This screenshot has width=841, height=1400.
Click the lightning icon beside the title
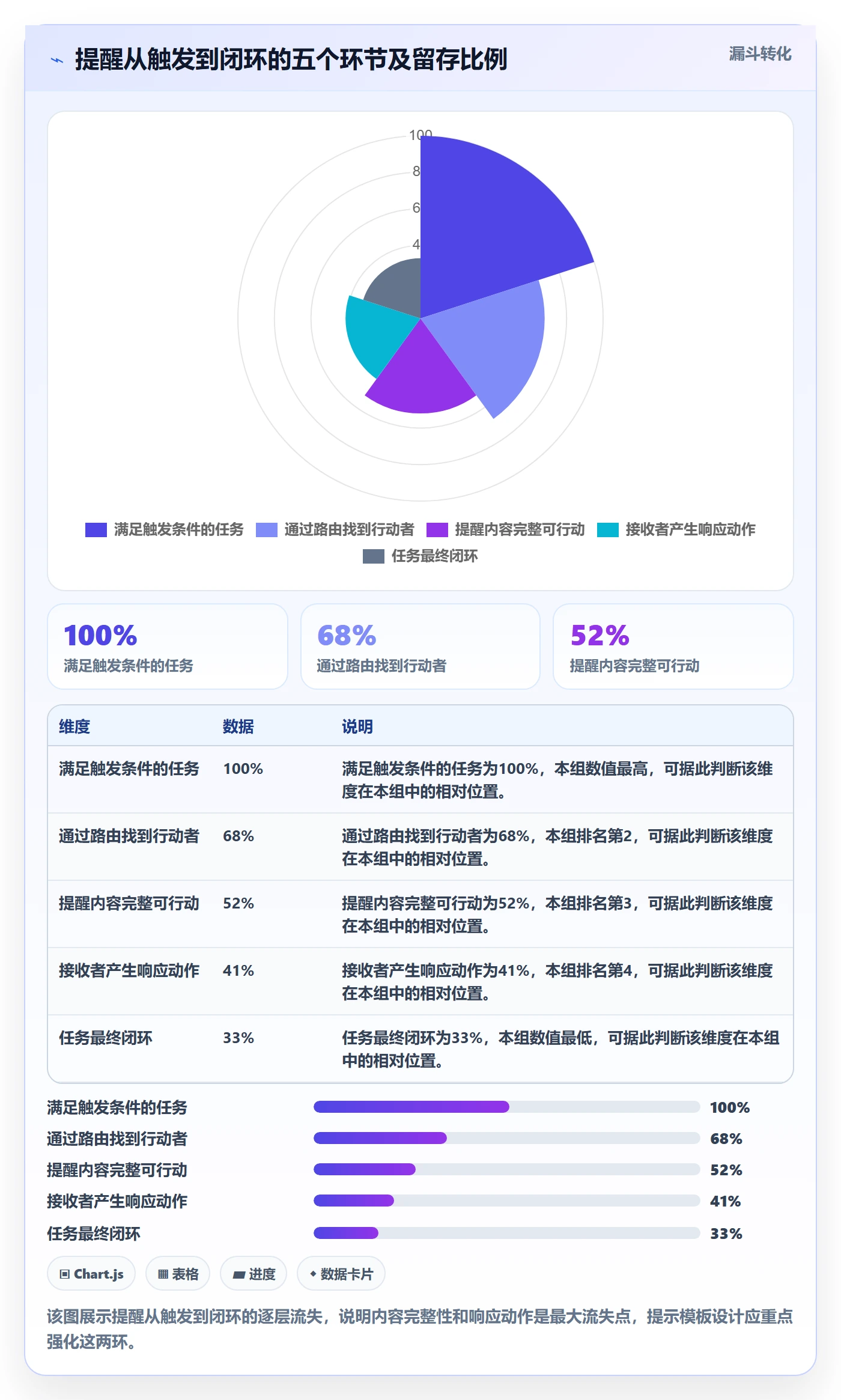(57, 60)
